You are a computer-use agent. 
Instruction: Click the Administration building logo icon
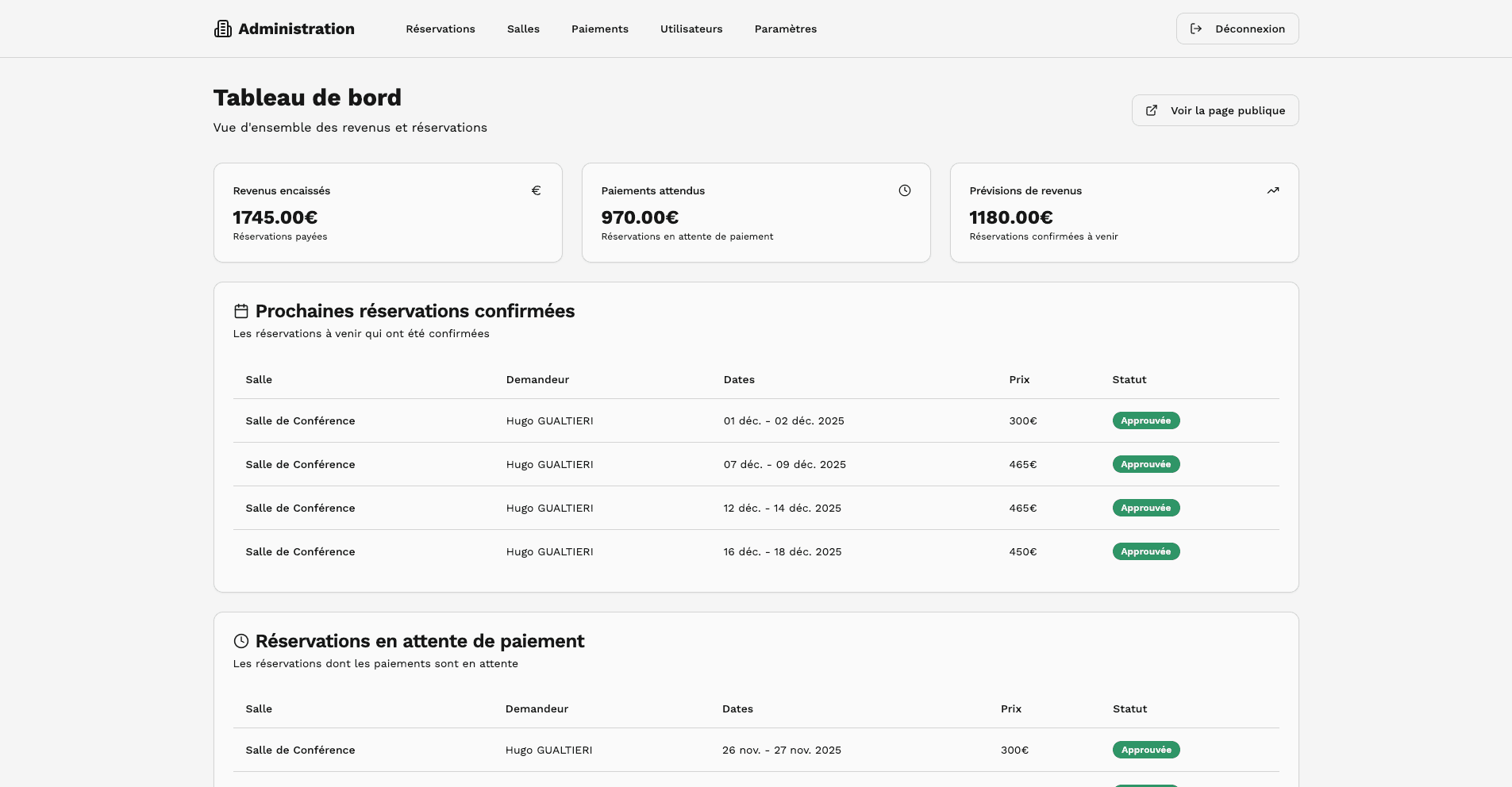(x=223, y=29)
